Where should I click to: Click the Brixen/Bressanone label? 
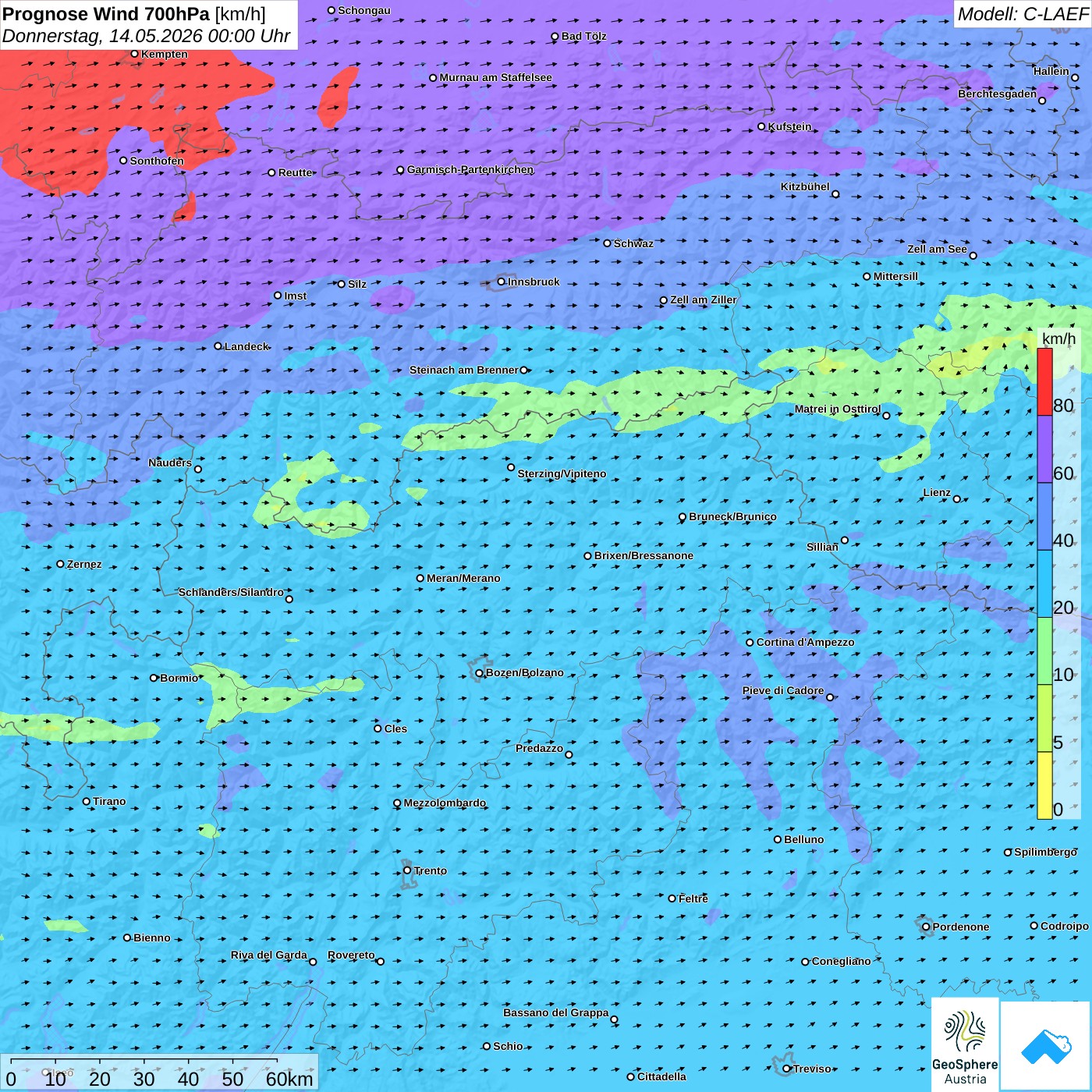tap(643, 555)
